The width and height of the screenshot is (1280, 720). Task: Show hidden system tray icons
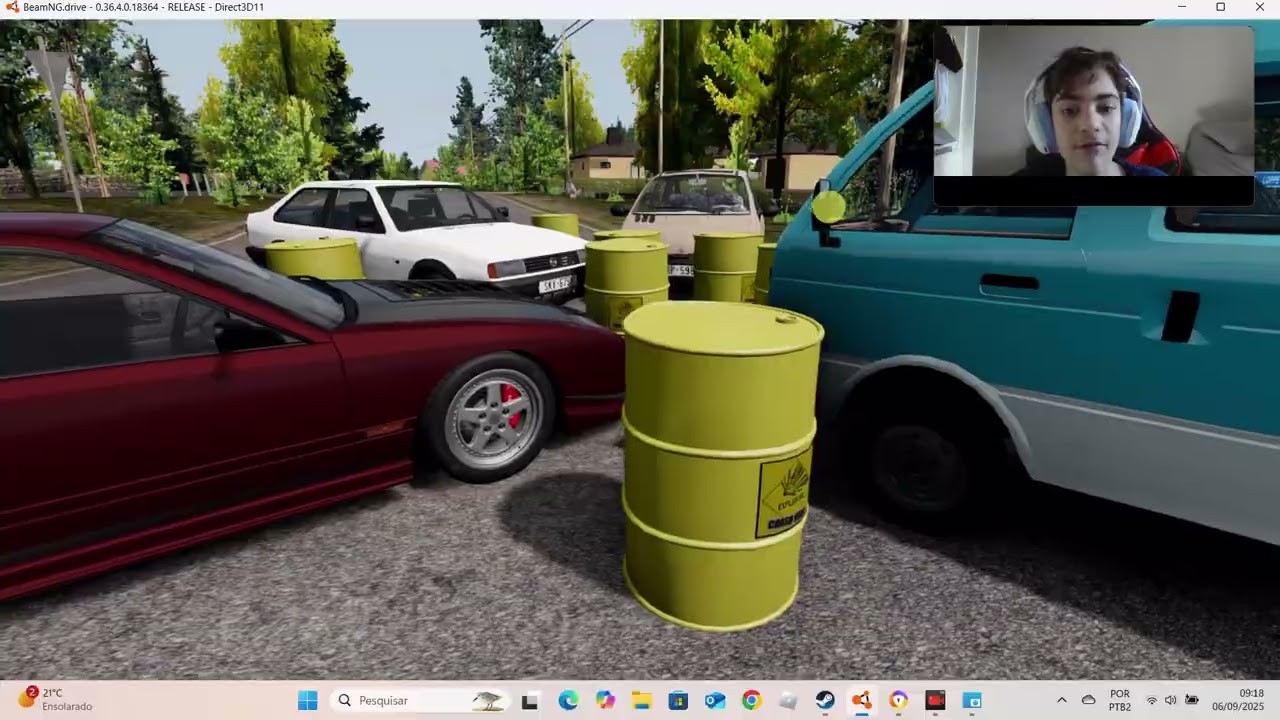(x=1061, y=700)
